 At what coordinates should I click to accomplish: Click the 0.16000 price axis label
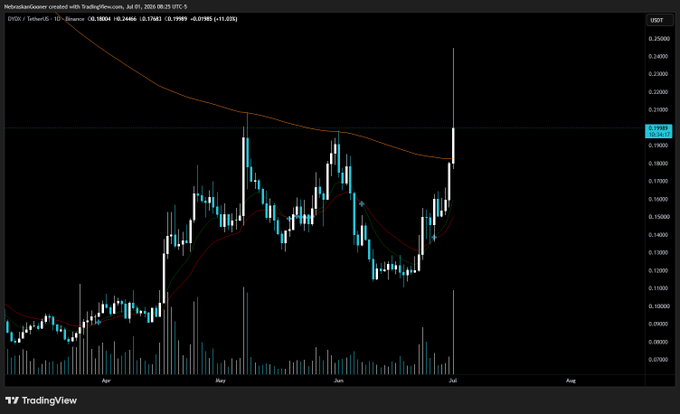coord(658,199)
